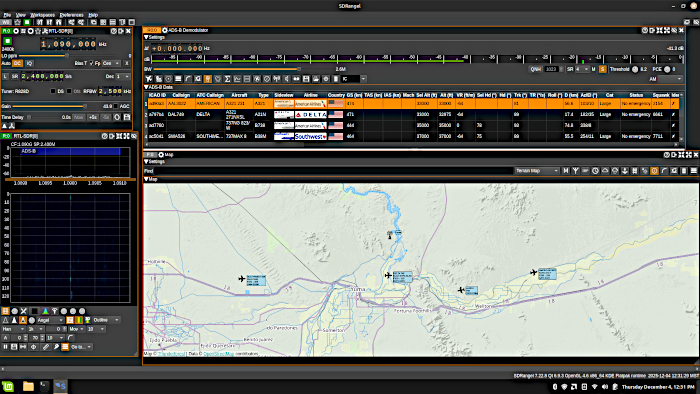
Task: Select the DAL749 Delta aircraft row
Action: pyautogui.click(x=413, y=114)
